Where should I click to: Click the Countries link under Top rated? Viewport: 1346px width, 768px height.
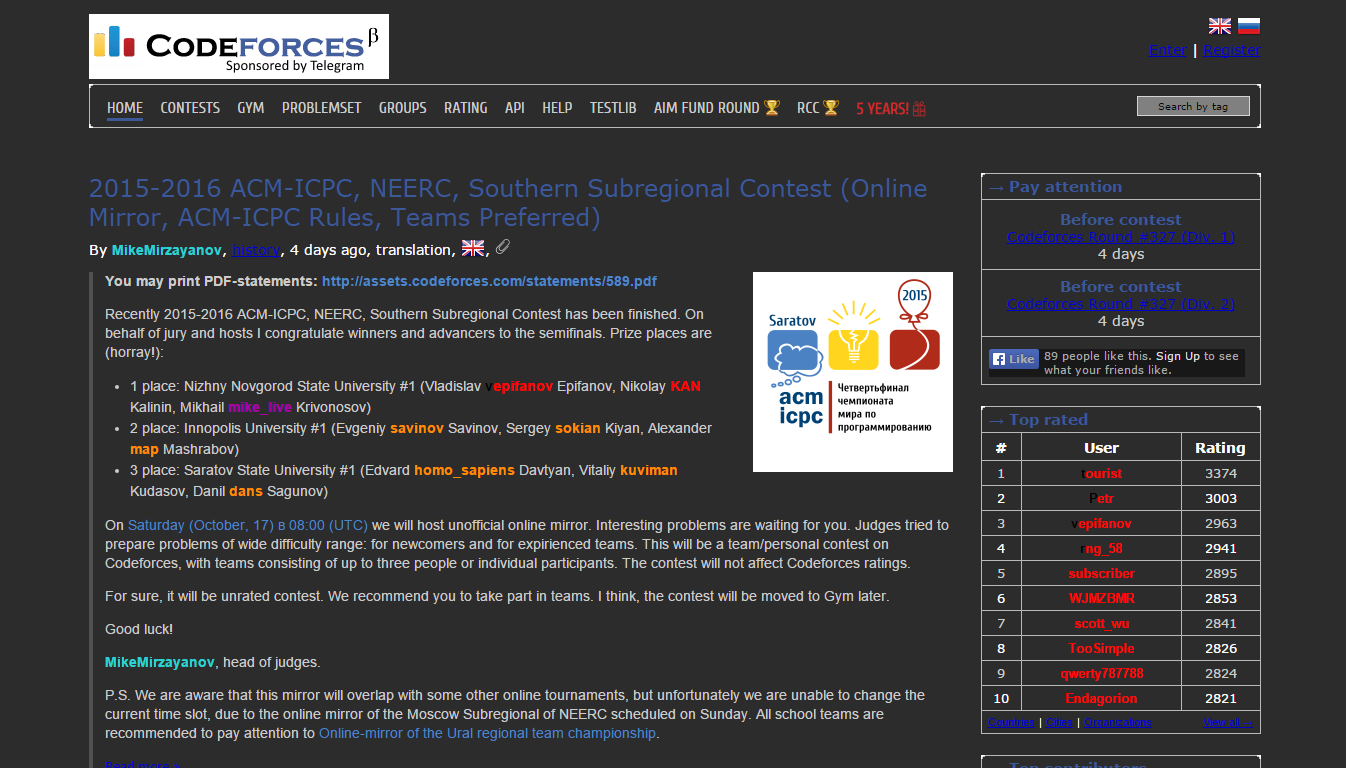tap(1011, 722)
